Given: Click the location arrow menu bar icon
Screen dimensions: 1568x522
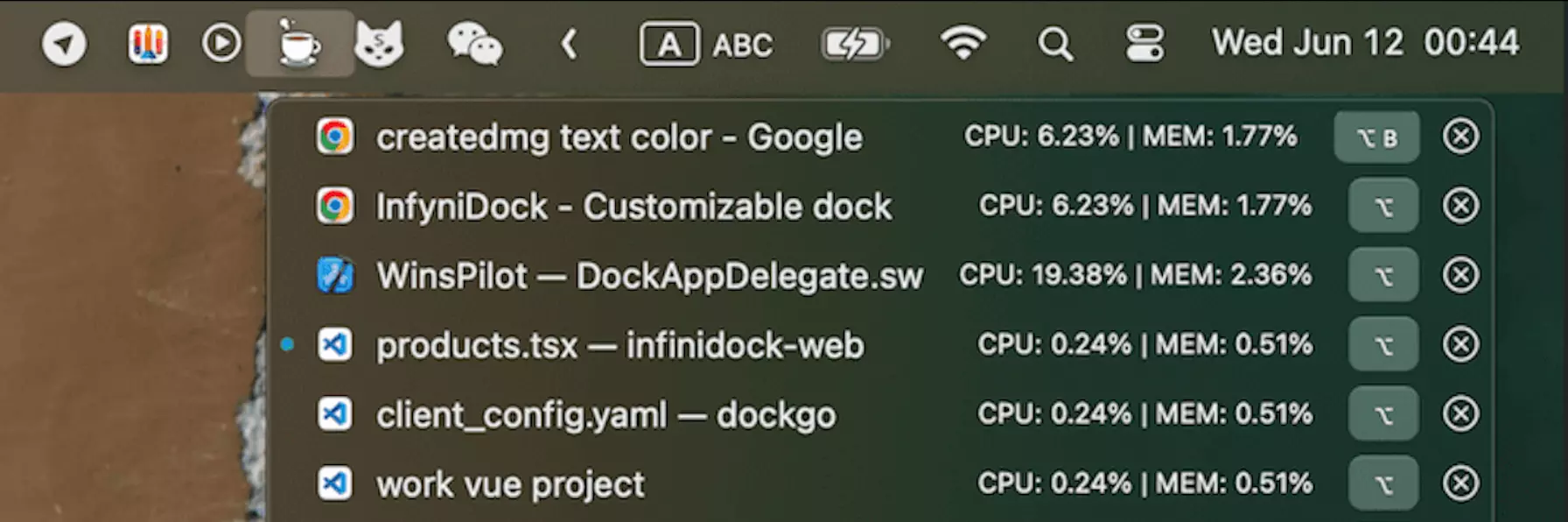Looking at the screenshot, I should [x=64, y=44].
